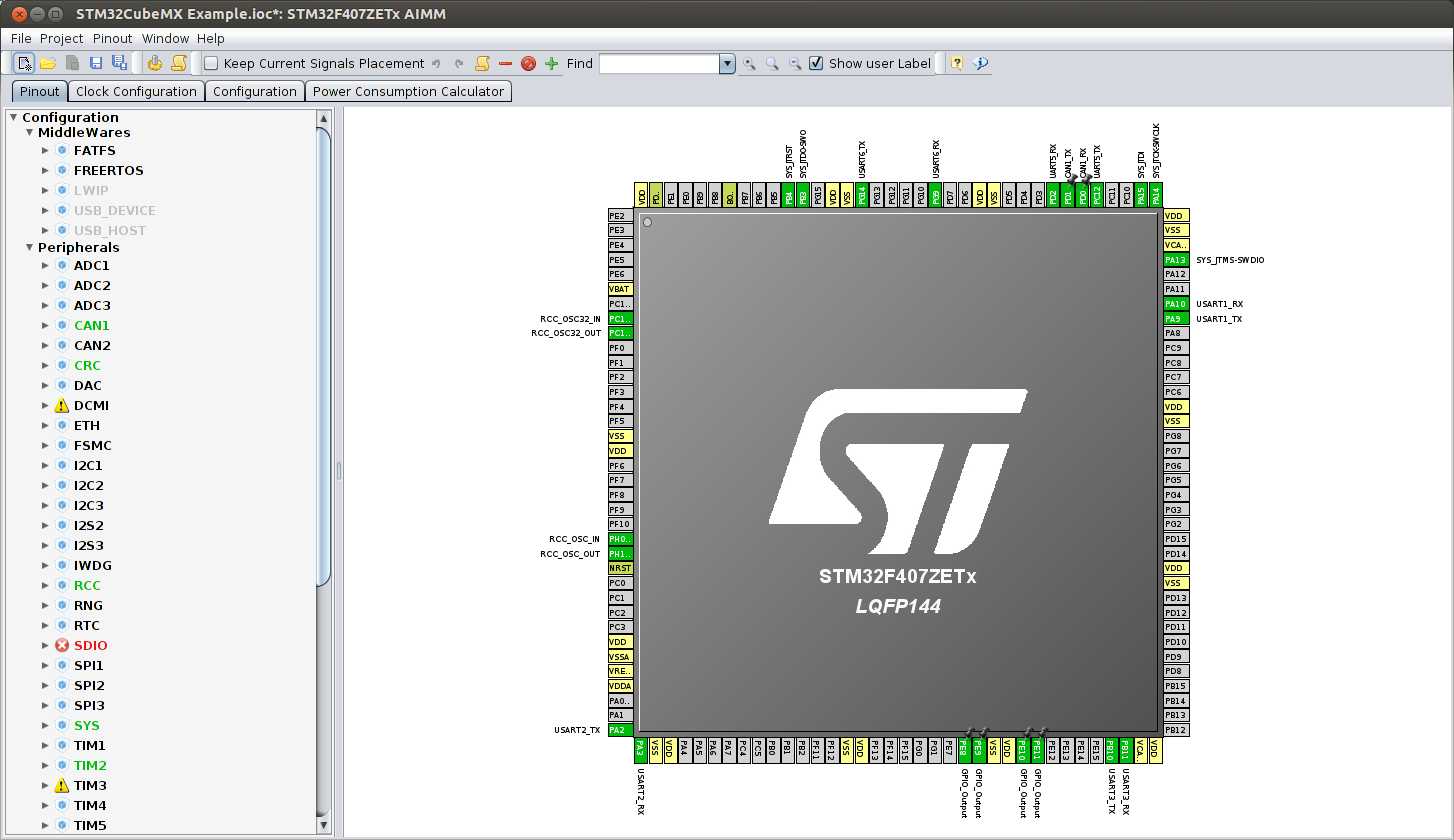The height and width of the screenshot is (840, 1454).
Task: Switch to the Clock Configuration tab
Action: [x=136, y=91]
